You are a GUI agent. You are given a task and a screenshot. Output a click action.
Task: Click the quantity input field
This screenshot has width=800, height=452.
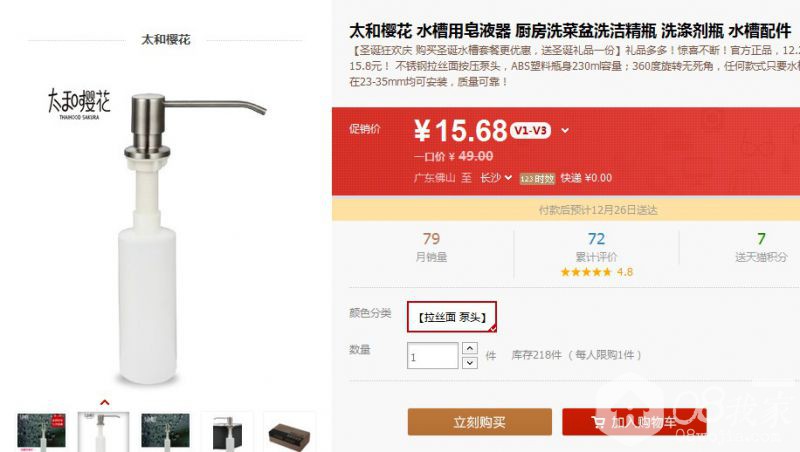pyautogui.click(x=433, y=356)
